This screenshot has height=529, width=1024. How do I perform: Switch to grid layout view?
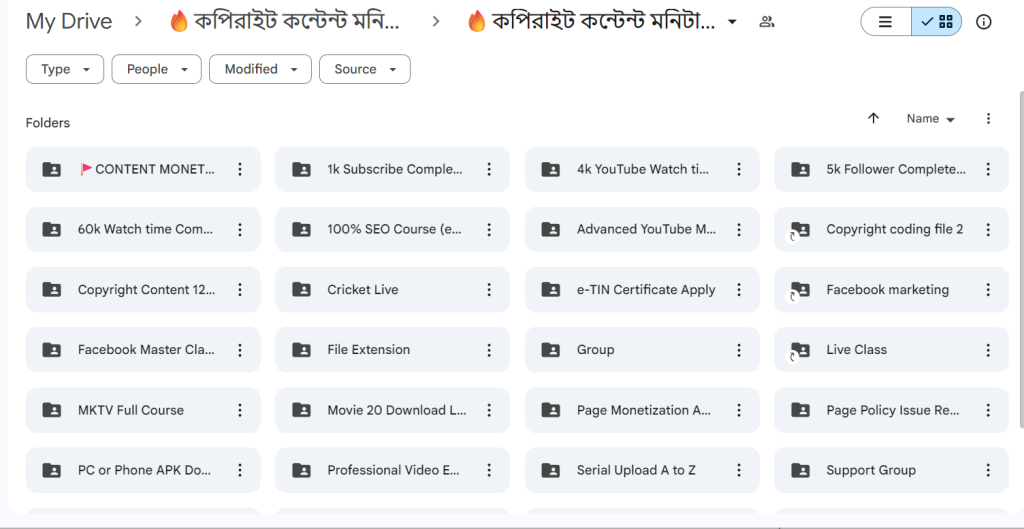[x=936, y=22]
